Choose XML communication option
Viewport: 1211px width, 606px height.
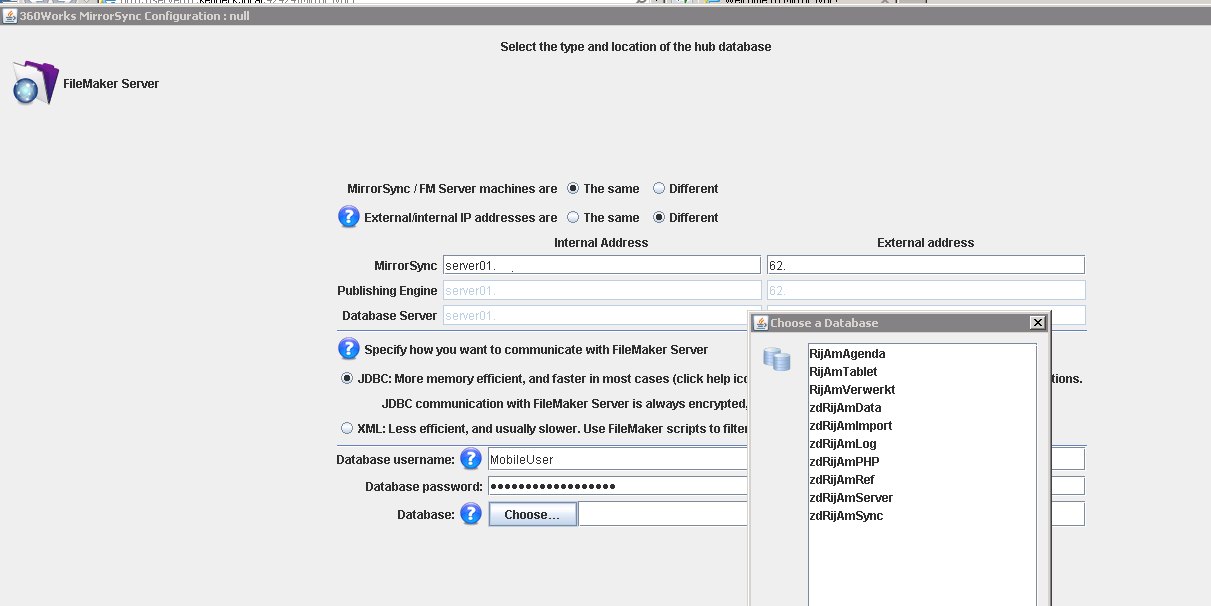347,428
